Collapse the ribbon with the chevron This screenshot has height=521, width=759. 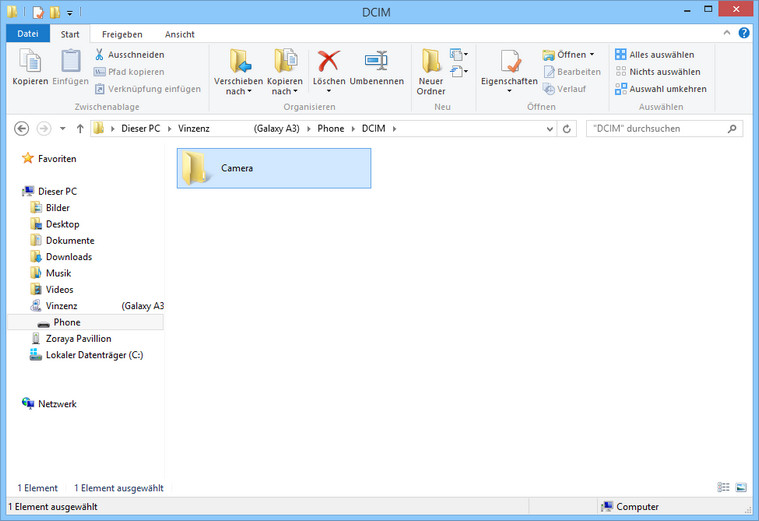727,32
